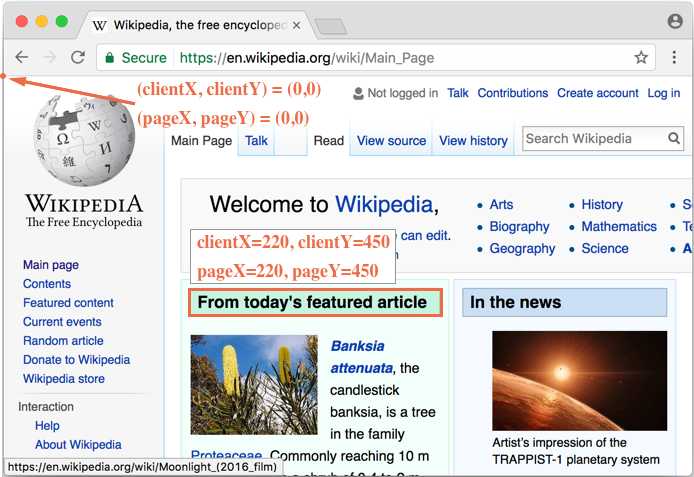Click the Banksia attenuata article link

click(x=362, y=357)
